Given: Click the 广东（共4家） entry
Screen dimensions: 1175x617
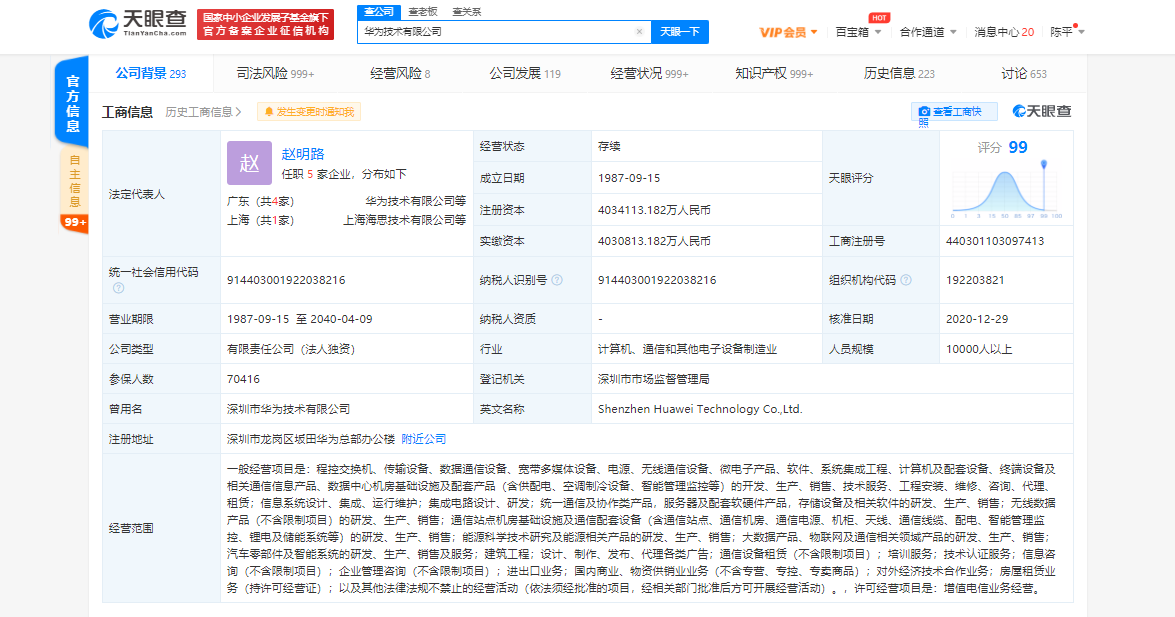Looking at the screenshot, I should pos(261,201).
